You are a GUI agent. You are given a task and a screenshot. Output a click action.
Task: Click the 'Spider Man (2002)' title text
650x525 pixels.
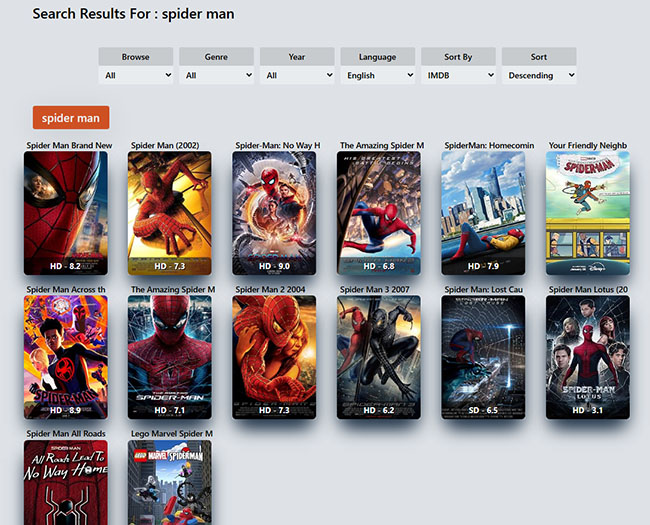[x=165, y=145]
